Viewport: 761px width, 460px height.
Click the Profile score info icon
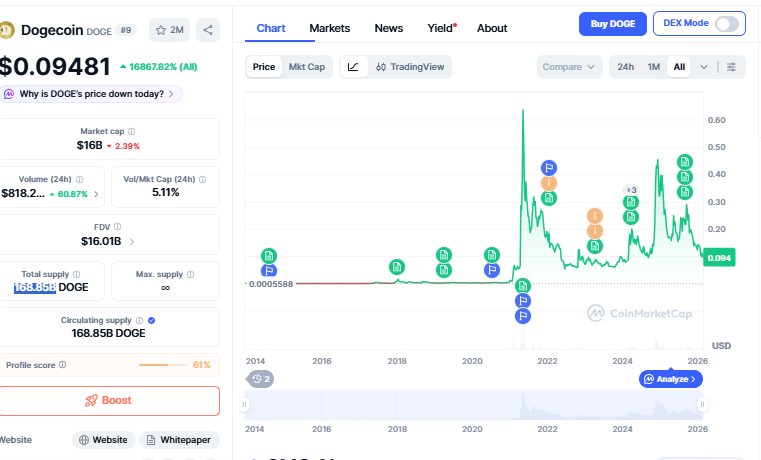63,365
